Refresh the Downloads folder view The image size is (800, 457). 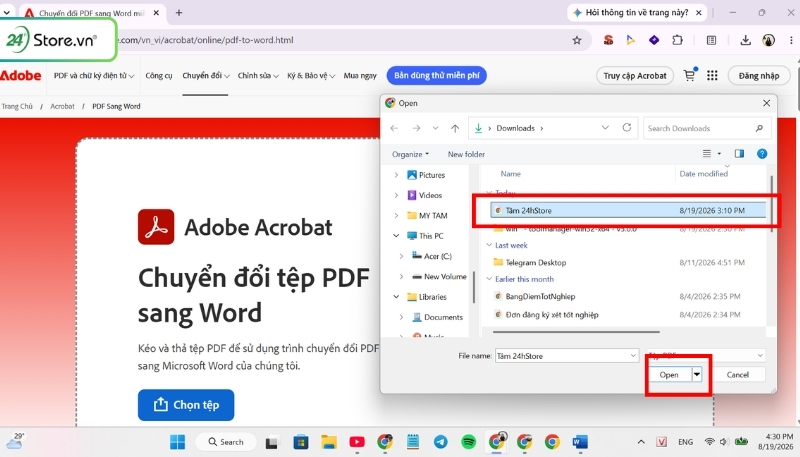pos(627,128)
